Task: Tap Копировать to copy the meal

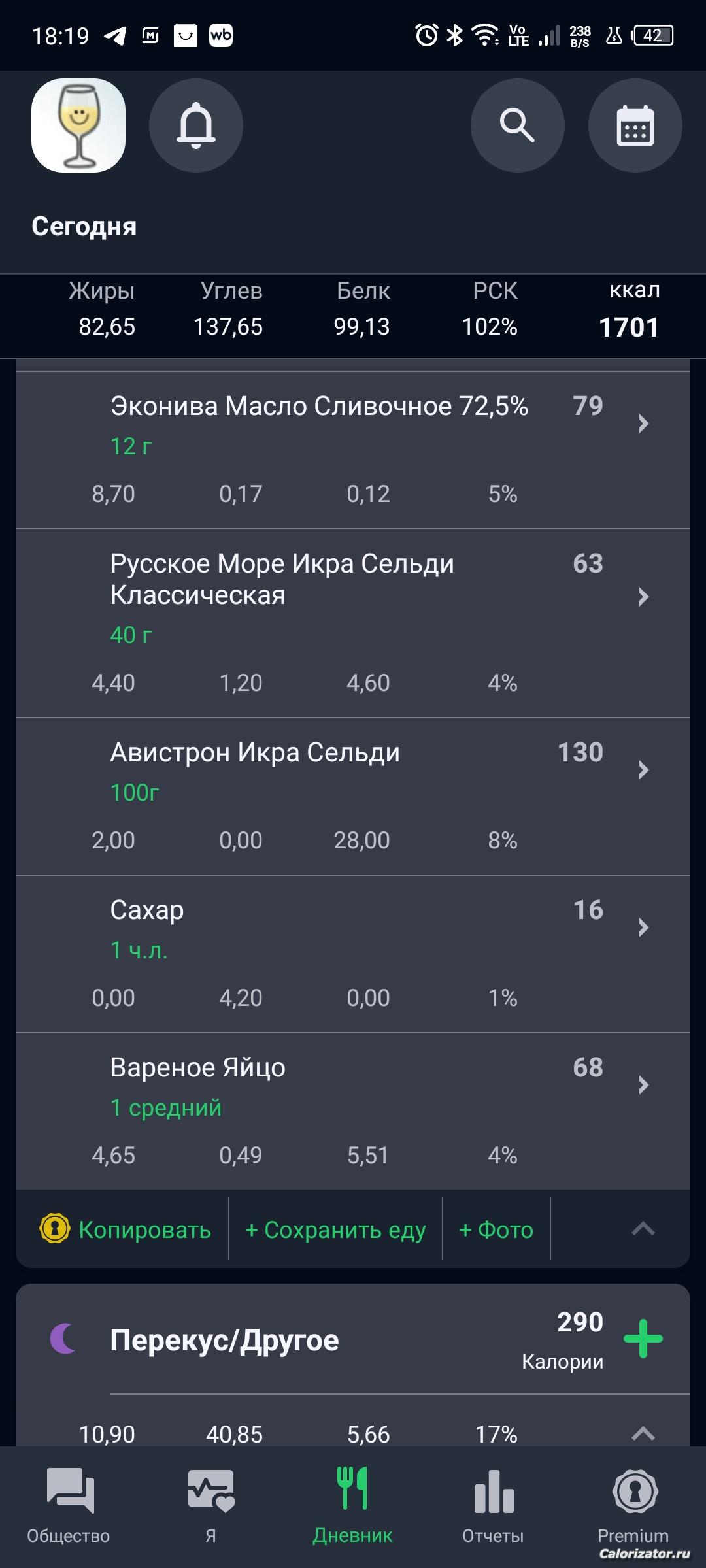Action: 144,1230
